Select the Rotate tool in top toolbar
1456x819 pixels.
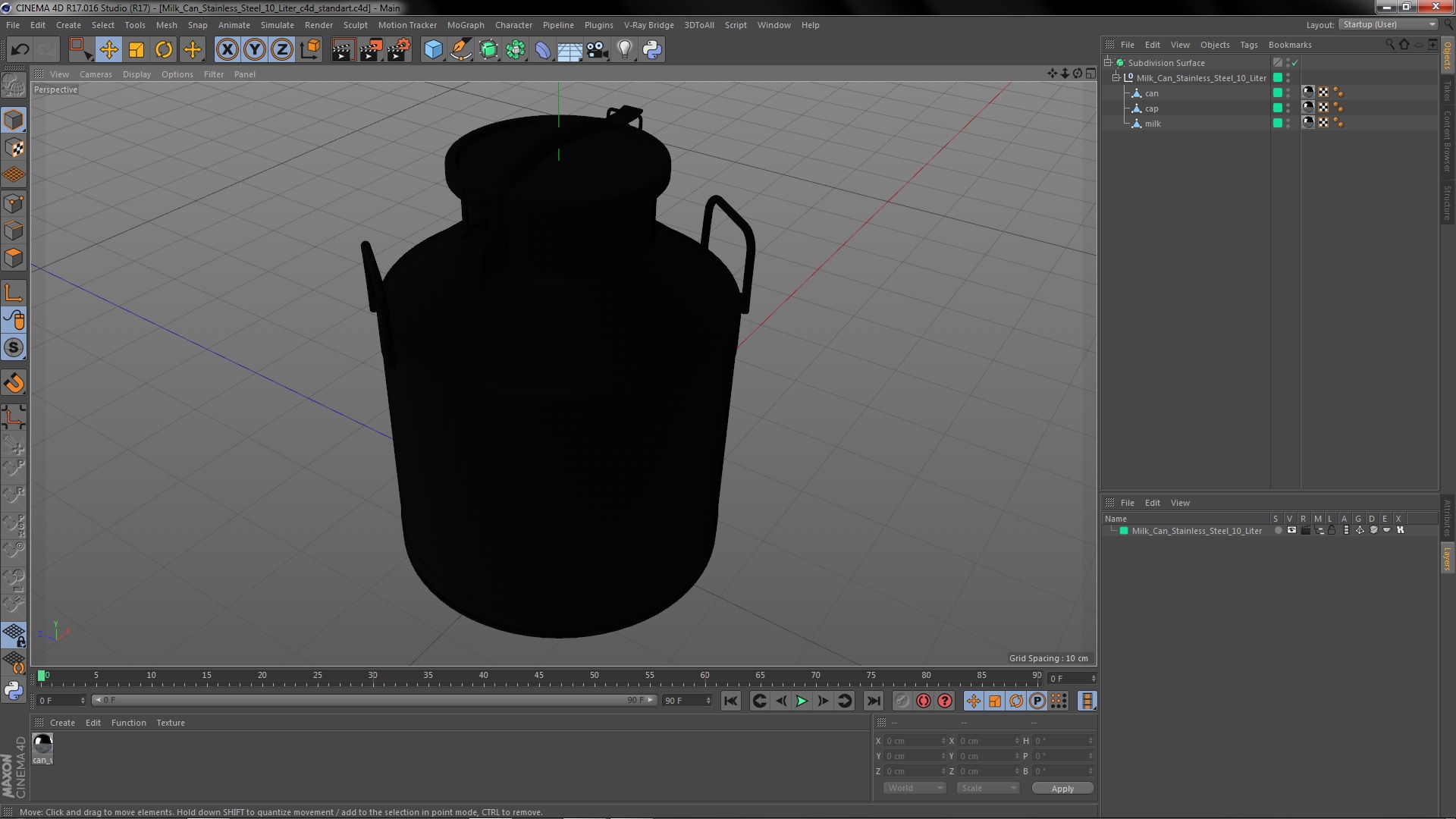(x=164, y=50)
